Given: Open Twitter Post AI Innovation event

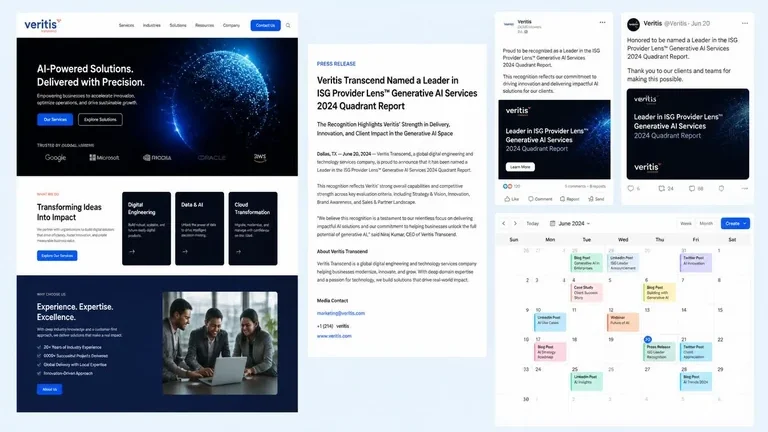Looking at the screenshot, I should point(696,263).
